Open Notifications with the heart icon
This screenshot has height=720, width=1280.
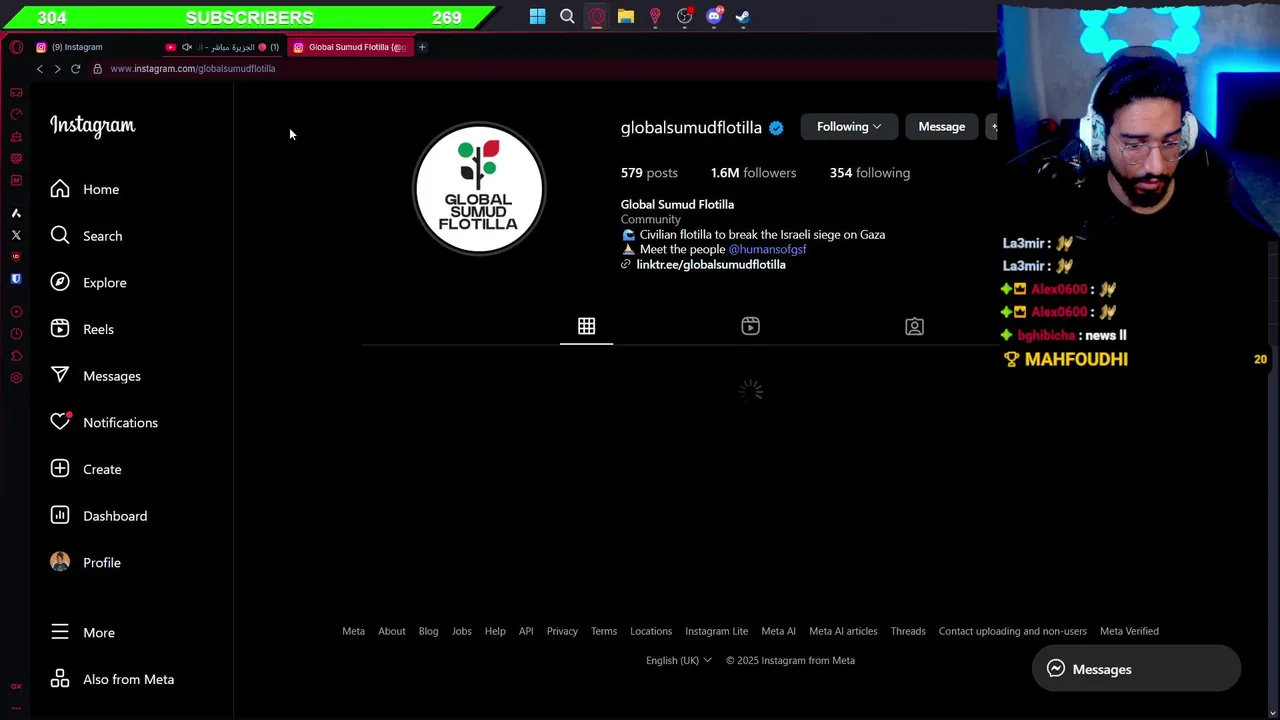pos(104,422)
